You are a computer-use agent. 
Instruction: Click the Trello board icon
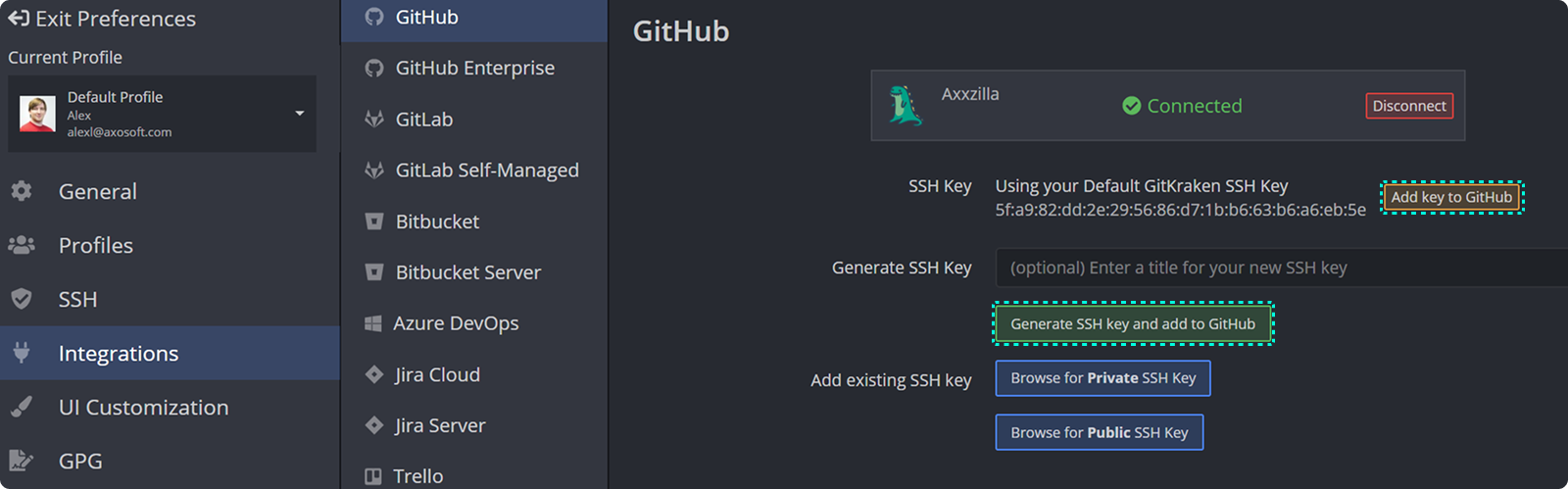click(373, 476)
